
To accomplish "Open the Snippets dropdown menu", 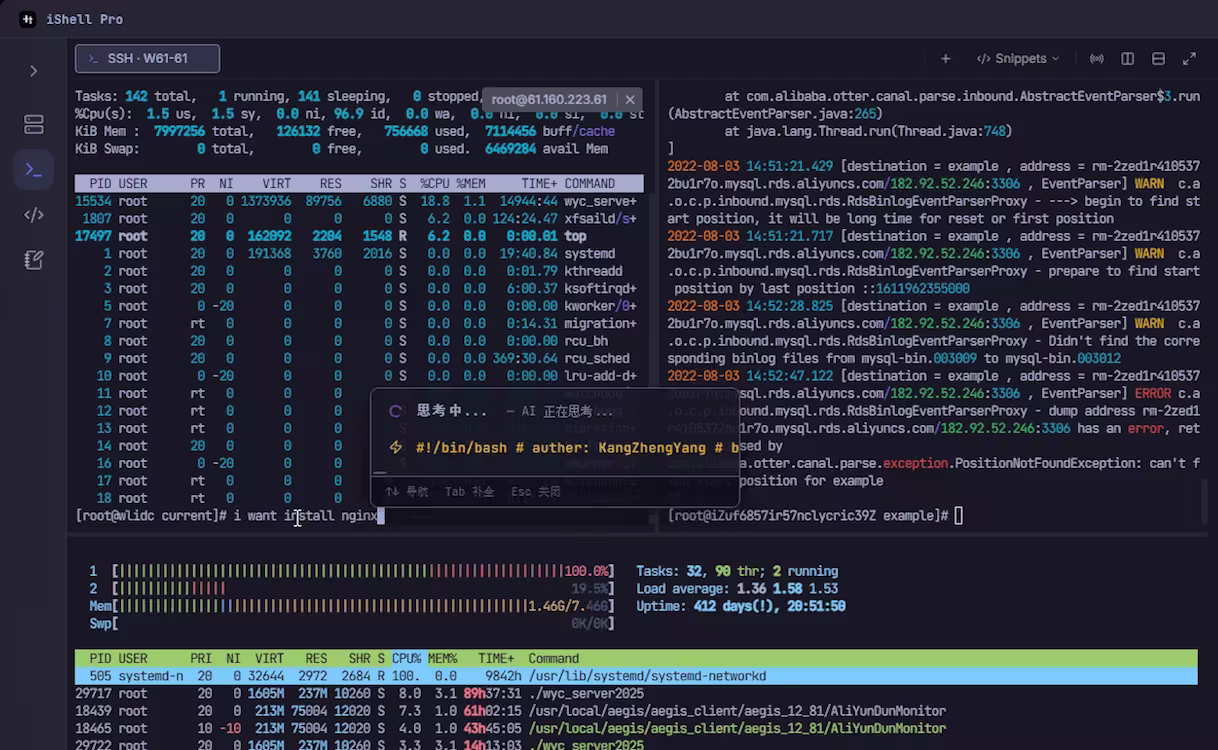I will point(1017,59).
